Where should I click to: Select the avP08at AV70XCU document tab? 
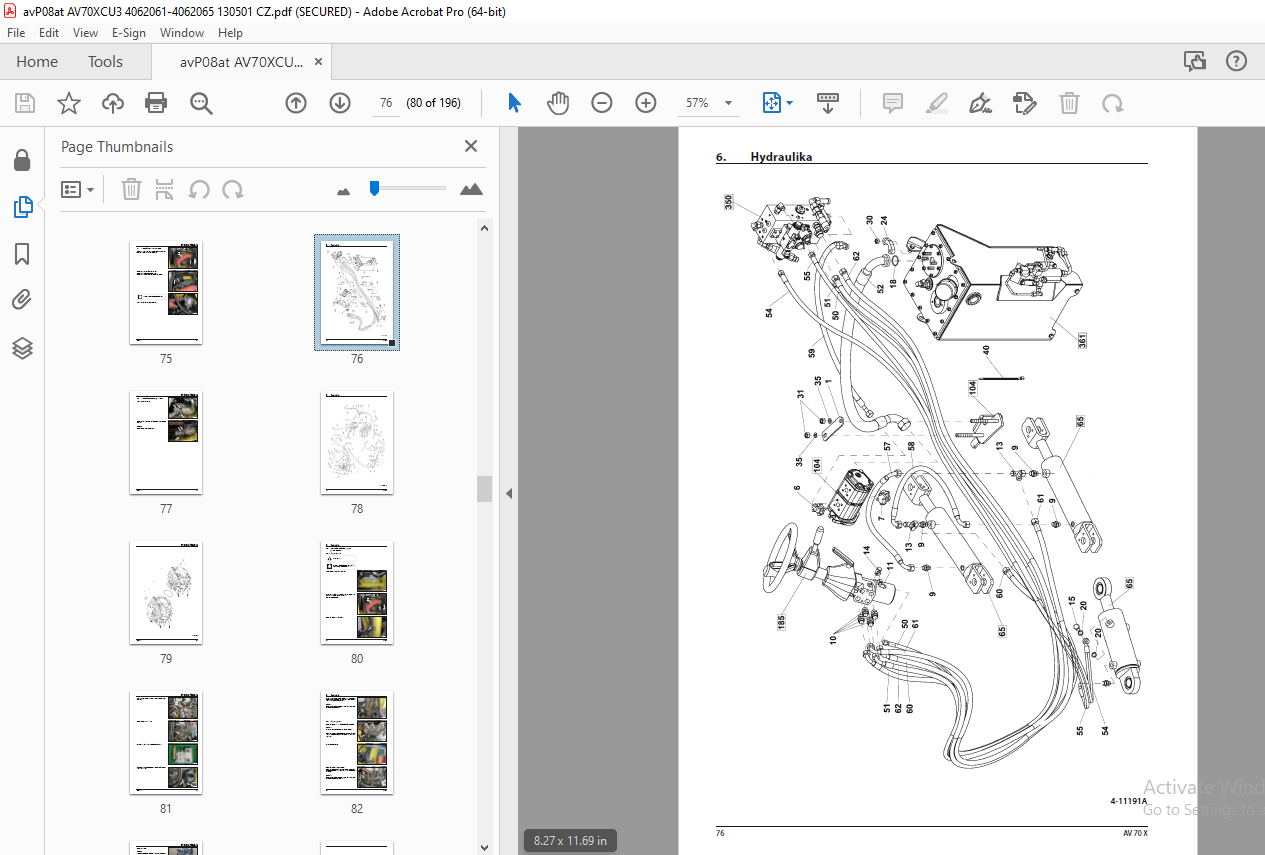pyautogui.click(x=241, y=62)
